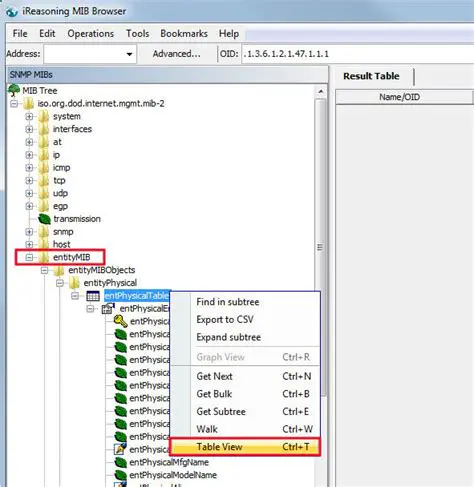Click the entPhysicalTable table grid icon
The image size is (474, 487).
[93, 296]
